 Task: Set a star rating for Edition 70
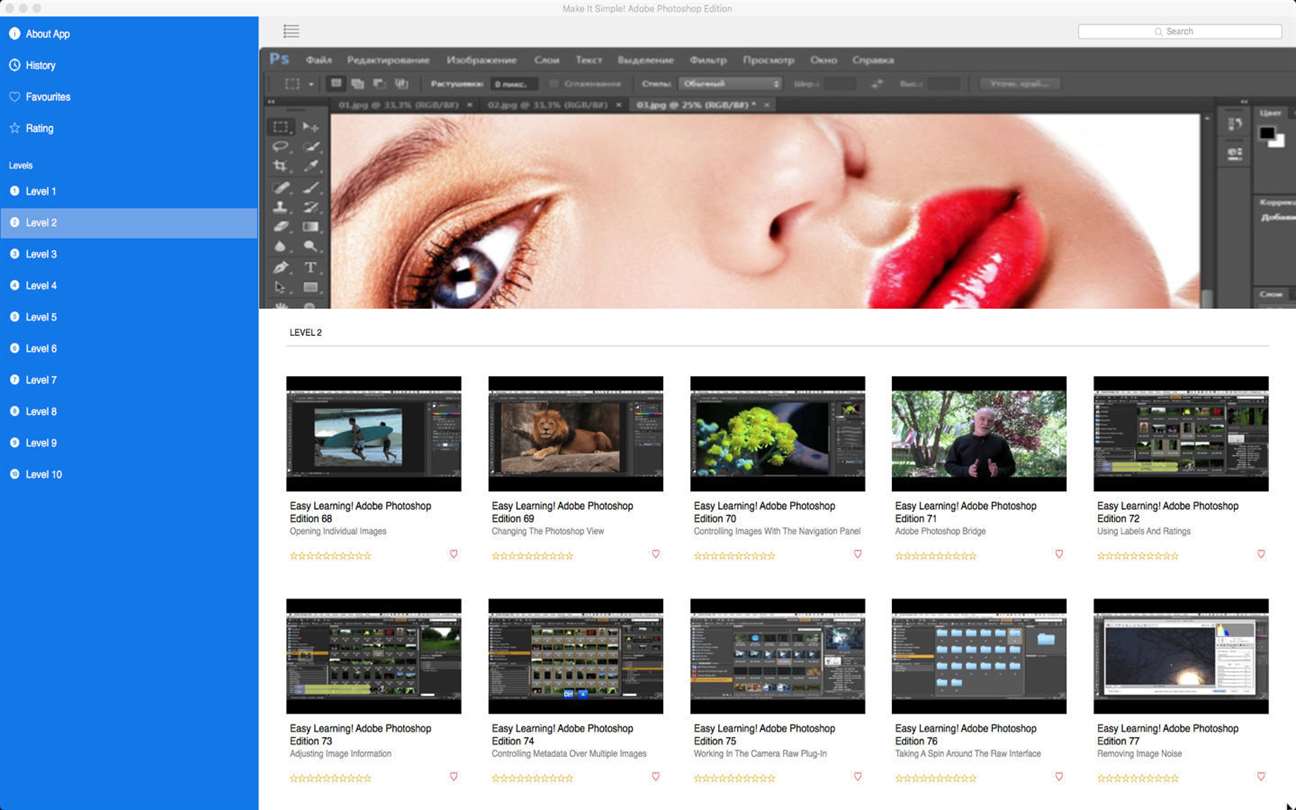[x=735, y=556]
